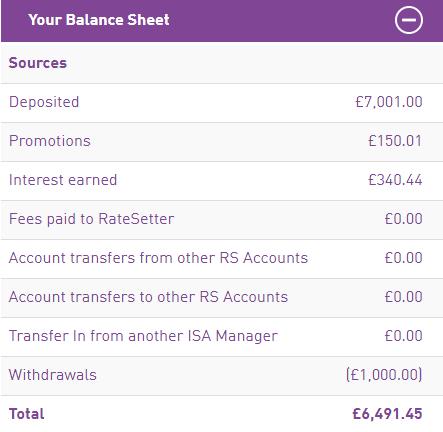The height and width of the screenshot is (432, 443).
Task: Click the Total row label
Action: coord(27,414)
